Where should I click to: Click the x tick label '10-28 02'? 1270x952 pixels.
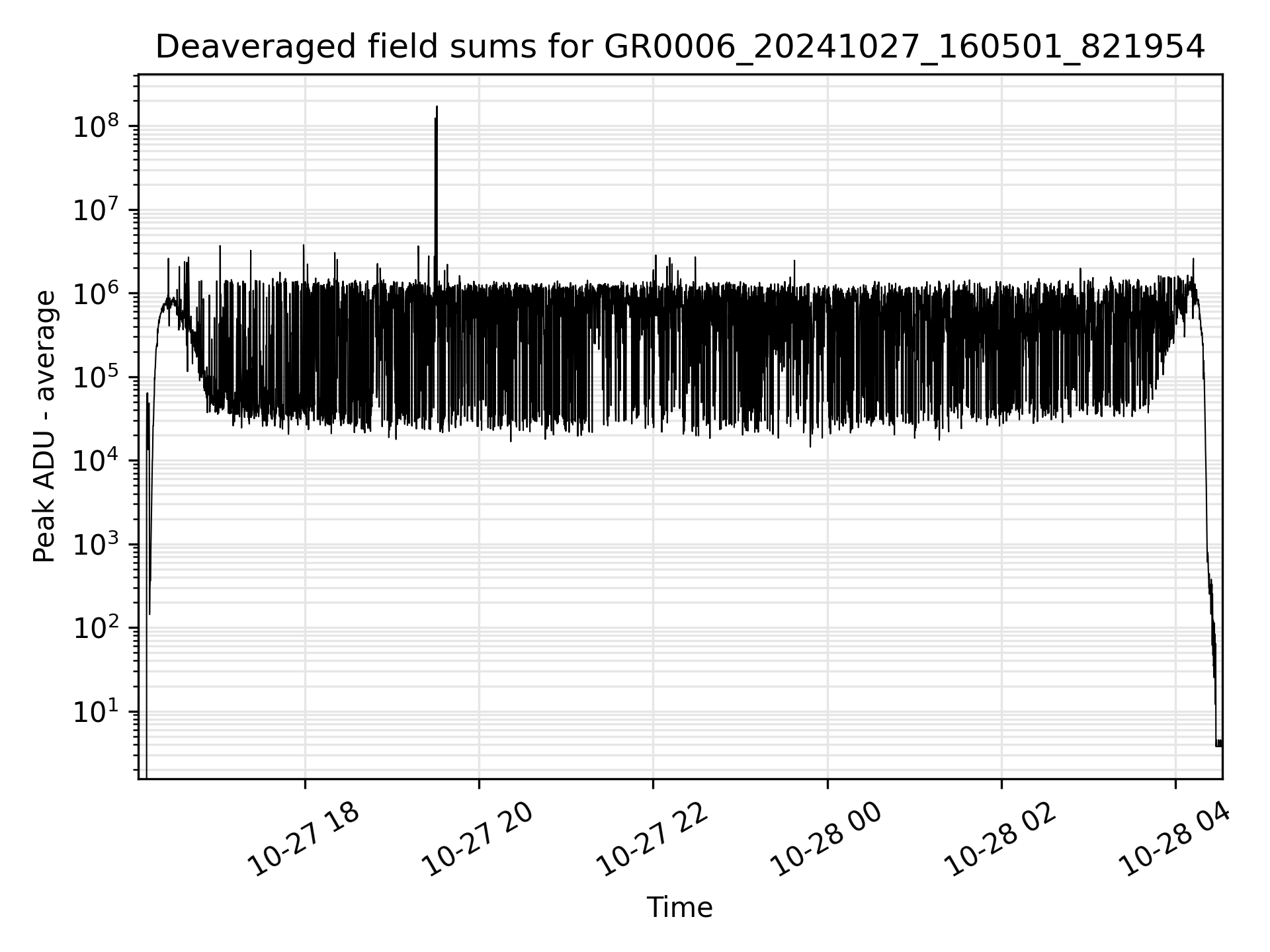(x=999, y=840)
